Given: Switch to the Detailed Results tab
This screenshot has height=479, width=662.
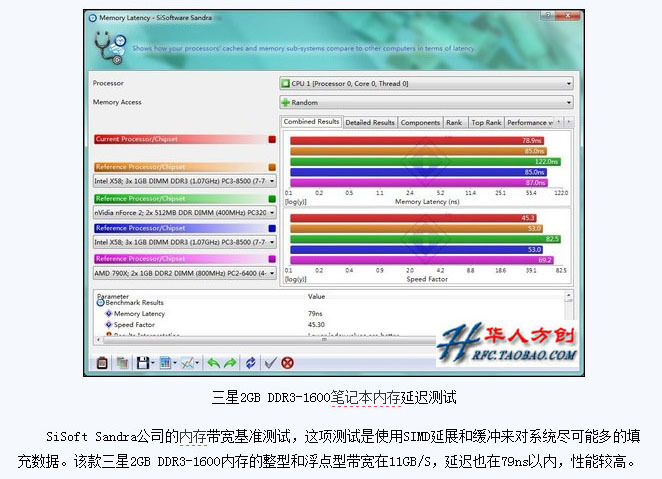Looking at the screenshot, I should pyautogui.click(x=370, y=122).
